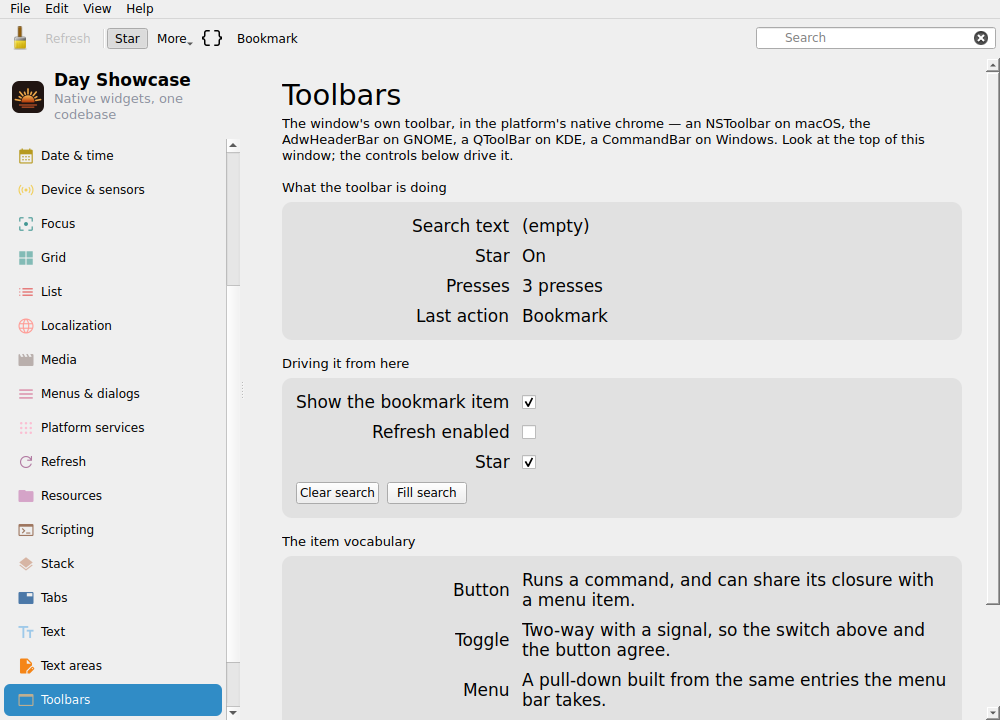Screen dimensions: 1000x720
Task: Click the Focus target icon in sidebar
Action: tap(26, 224)
